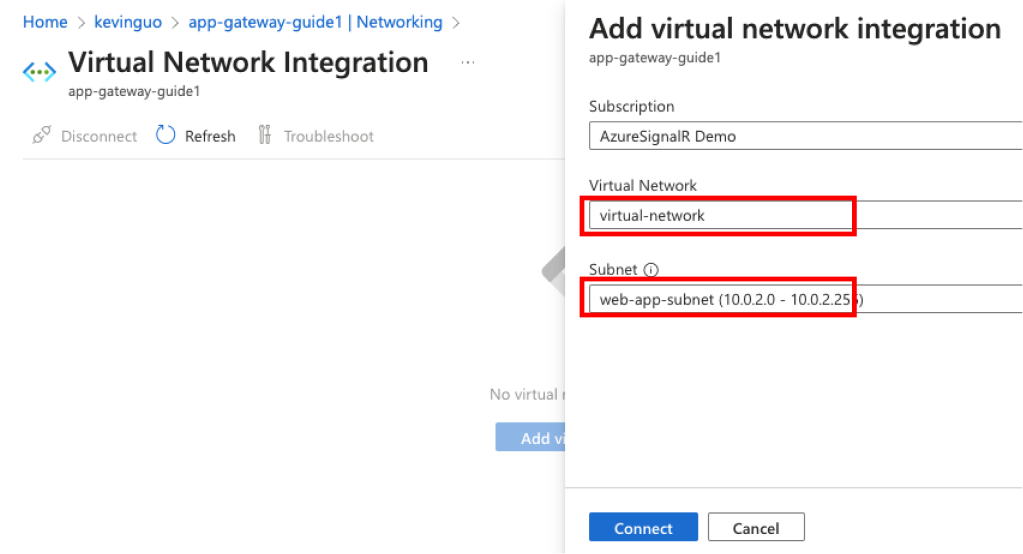Click the Virtual Network Integration page icon
Screen dimensions: 1023x554
[40, 72]
